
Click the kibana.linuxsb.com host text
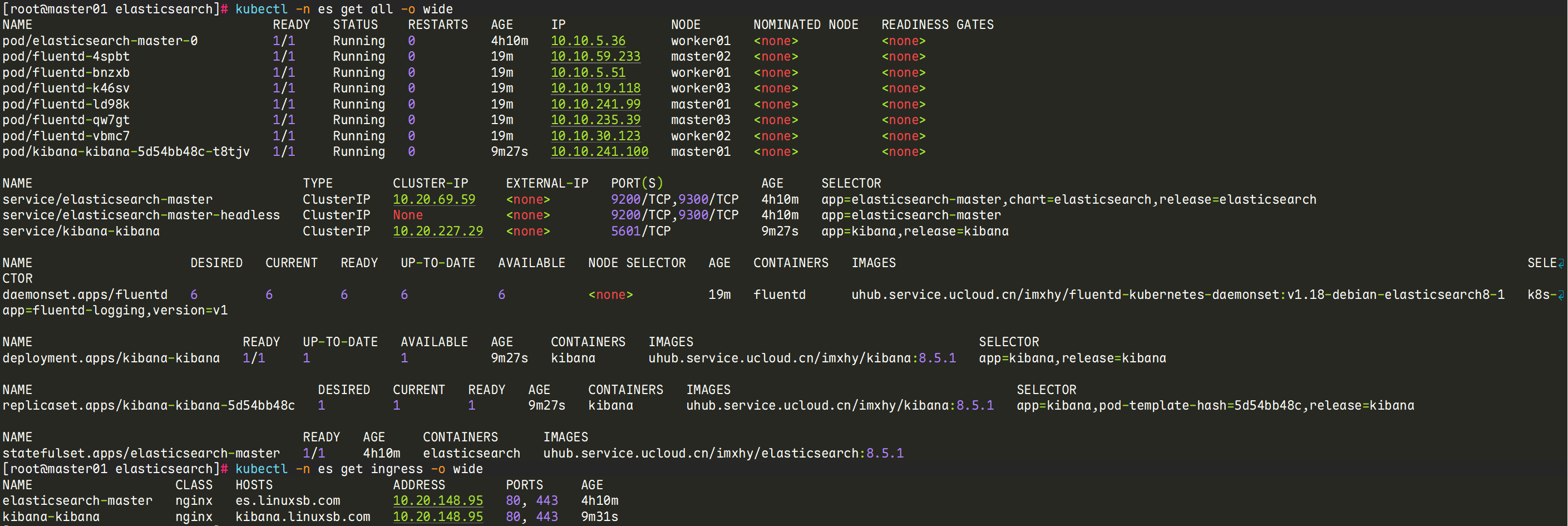[303, 517]
